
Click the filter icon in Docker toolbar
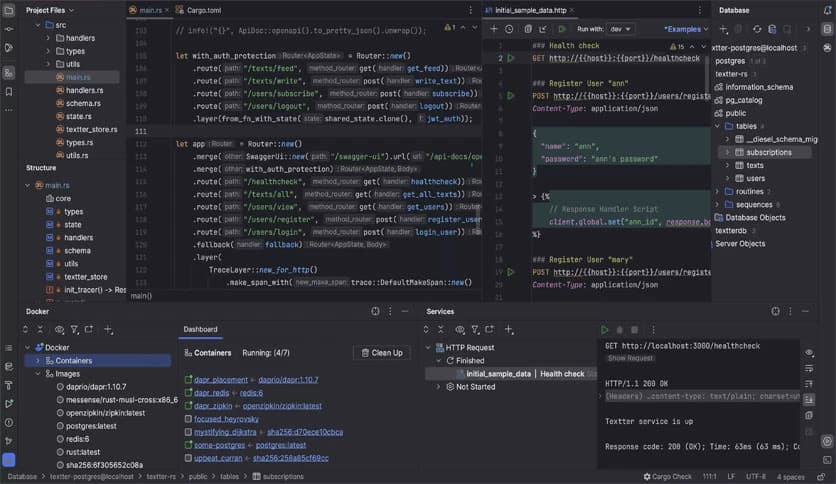(75, 330)
